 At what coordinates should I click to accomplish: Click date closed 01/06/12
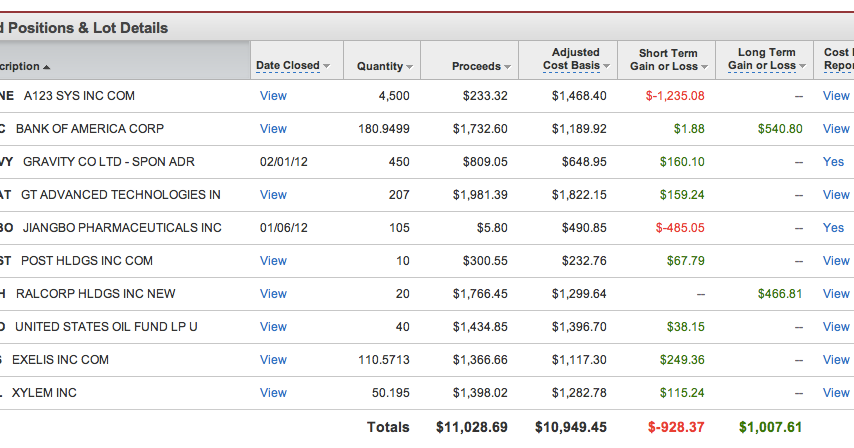[x=284, y=228]
